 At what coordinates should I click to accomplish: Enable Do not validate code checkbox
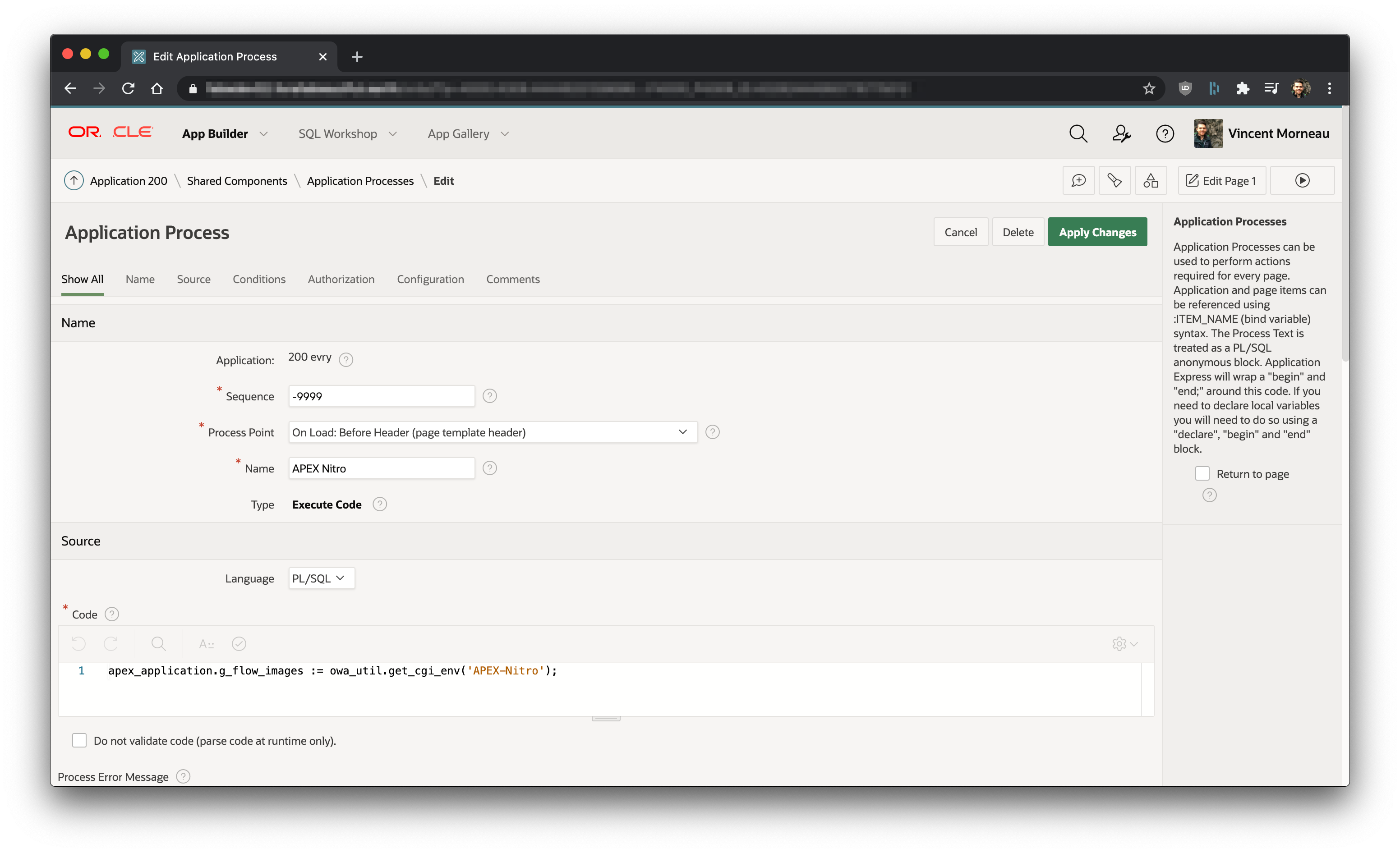pos(79,741)
